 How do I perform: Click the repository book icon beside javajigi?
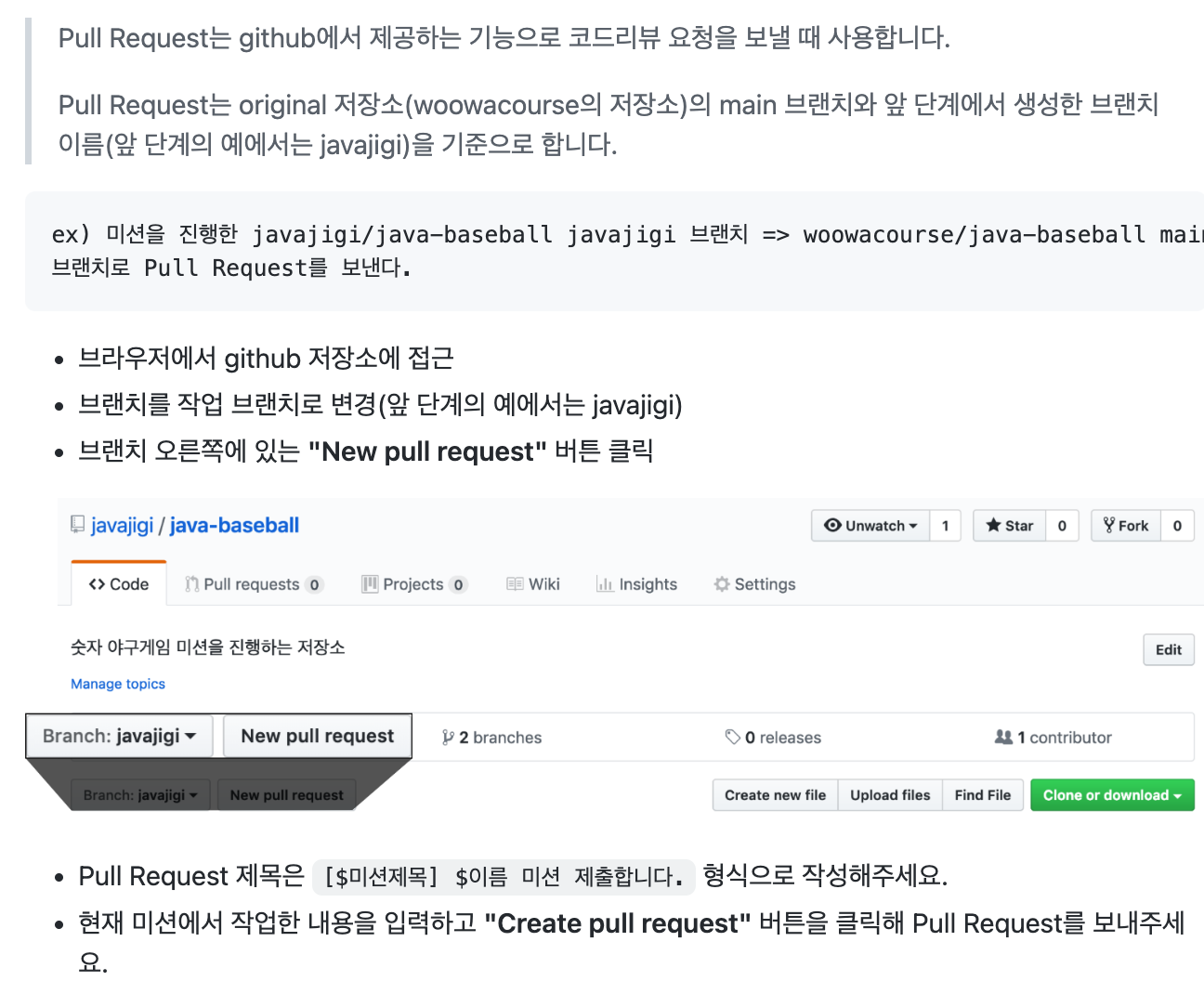pyautogui.click(x=78, y=525)
